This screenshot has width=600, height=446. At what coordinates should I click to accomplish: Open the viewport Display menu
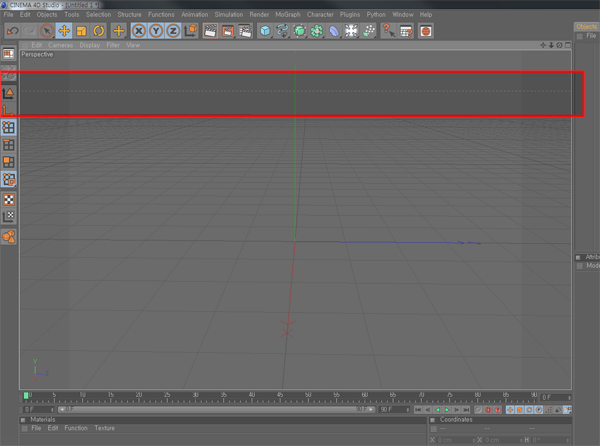[x=90, y=45]
